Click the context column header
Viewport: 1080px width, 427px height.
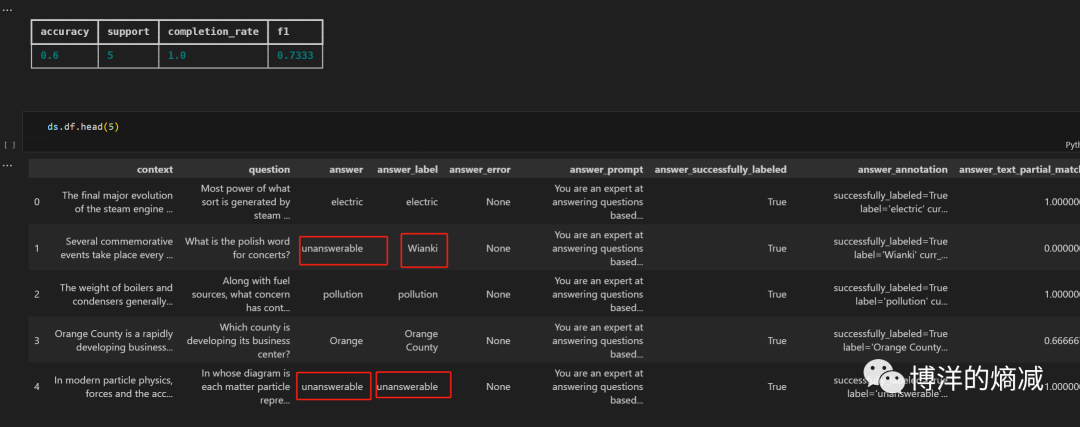155,169
